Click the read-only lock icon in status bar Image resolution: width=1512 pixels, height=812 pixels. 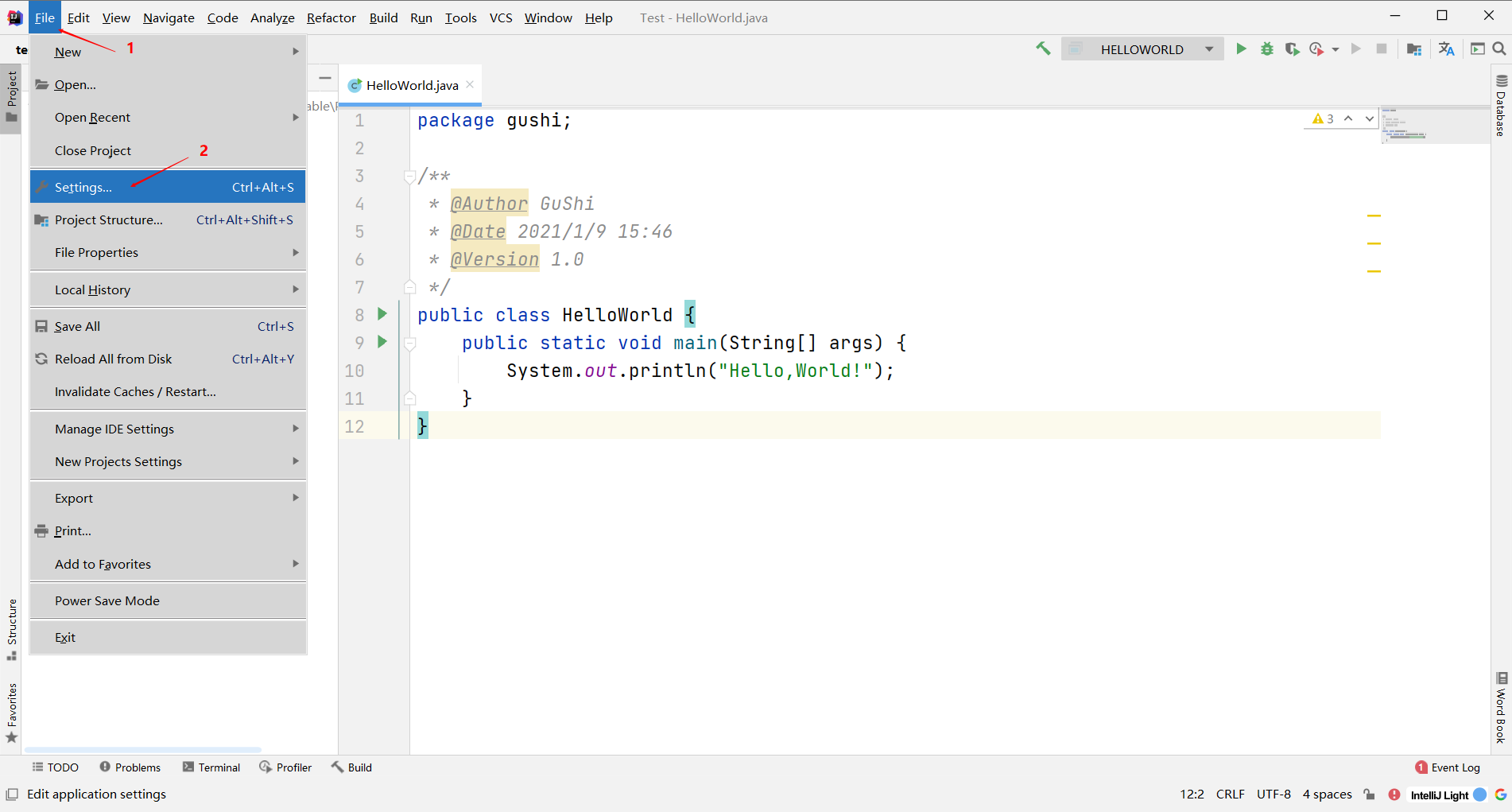[1369, 795]
